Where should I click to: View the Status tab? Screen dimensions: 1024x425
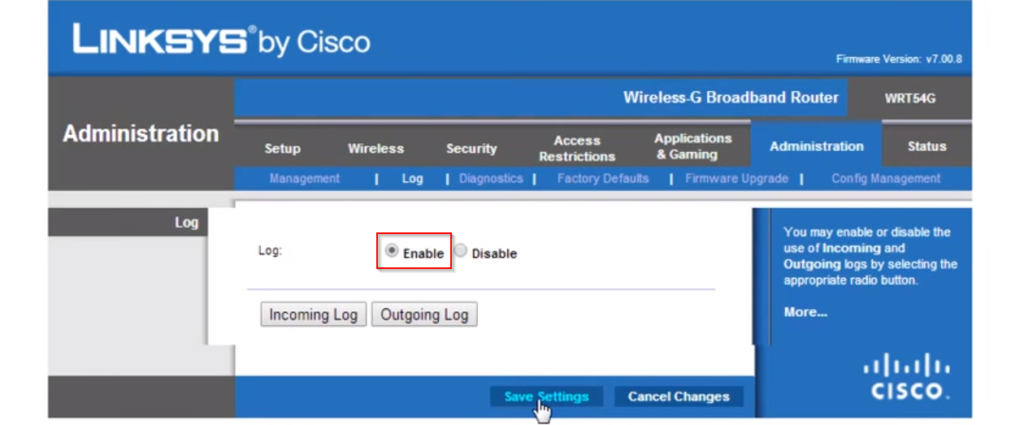[x=926, y=146]
